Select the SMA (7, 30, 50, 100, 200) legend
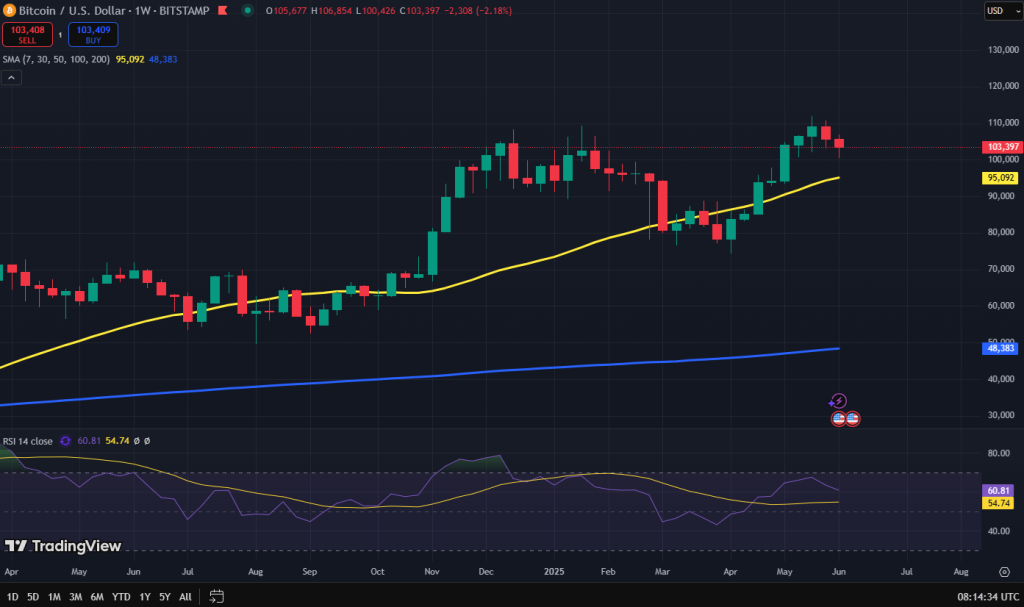This screenshot has height=607, width=1024. click(56, 59)
